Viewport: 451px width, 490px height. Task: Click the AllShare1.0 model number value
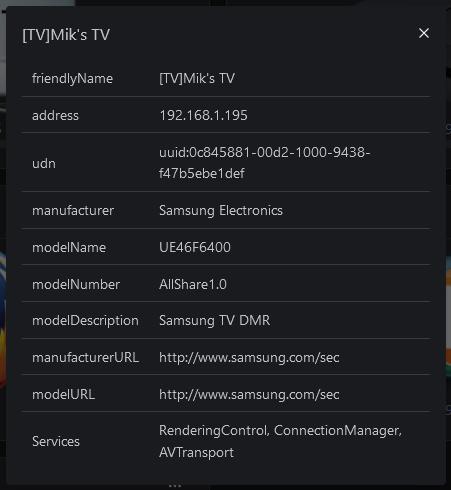(193, 284)
